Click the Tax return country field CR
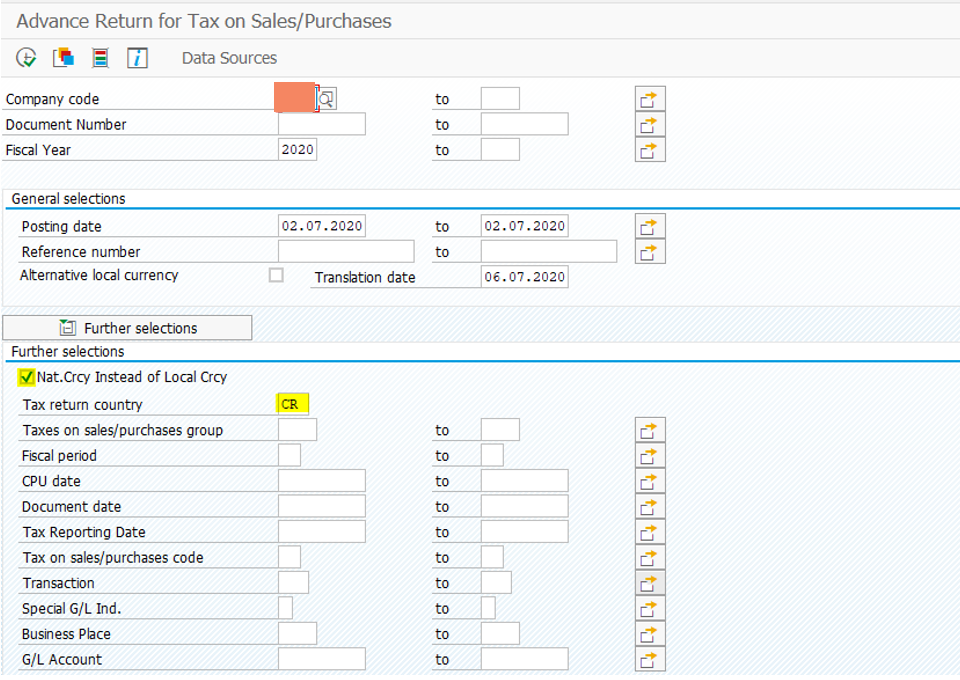This screenshot has height=680, width=960. click(293, 404)
